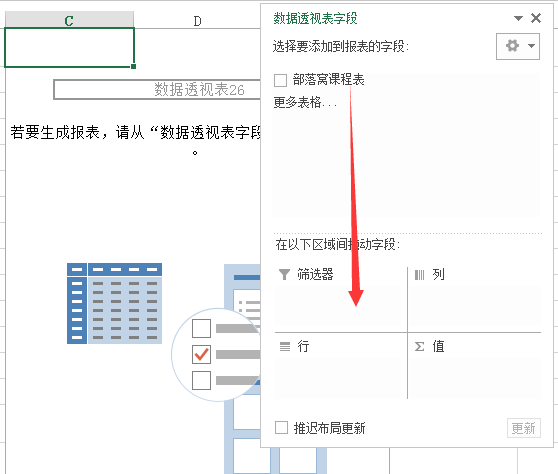The height and width of the screenshot is (474, 558).
Task: Enable the 推迟布局更新 checkbox
Action: coord(281,427)
